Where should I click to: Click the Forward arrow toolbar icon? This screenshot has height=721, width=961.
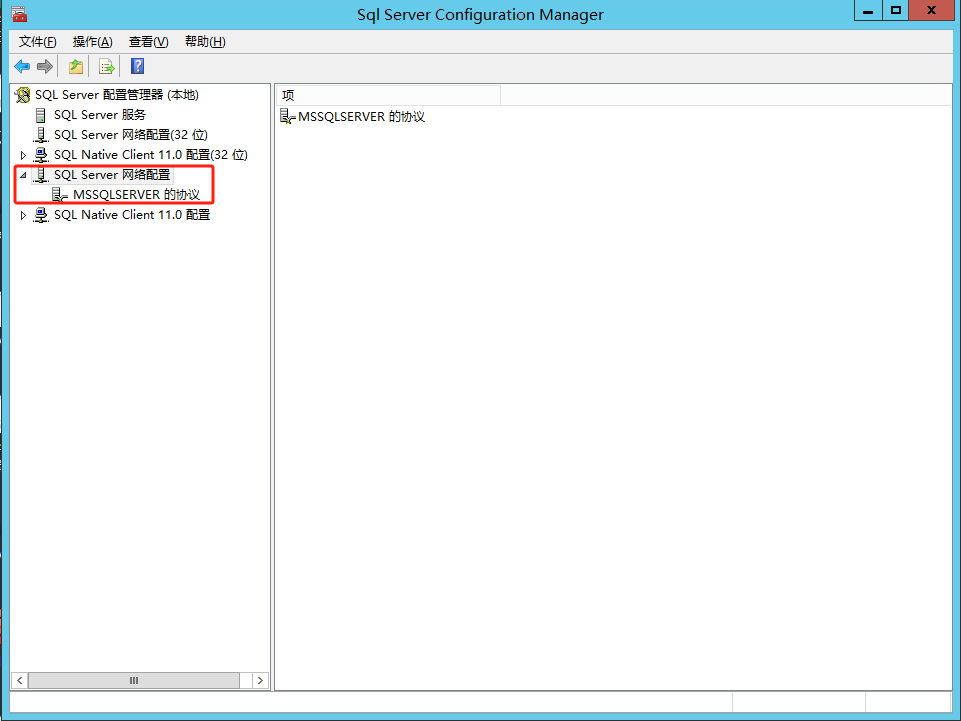45,66
